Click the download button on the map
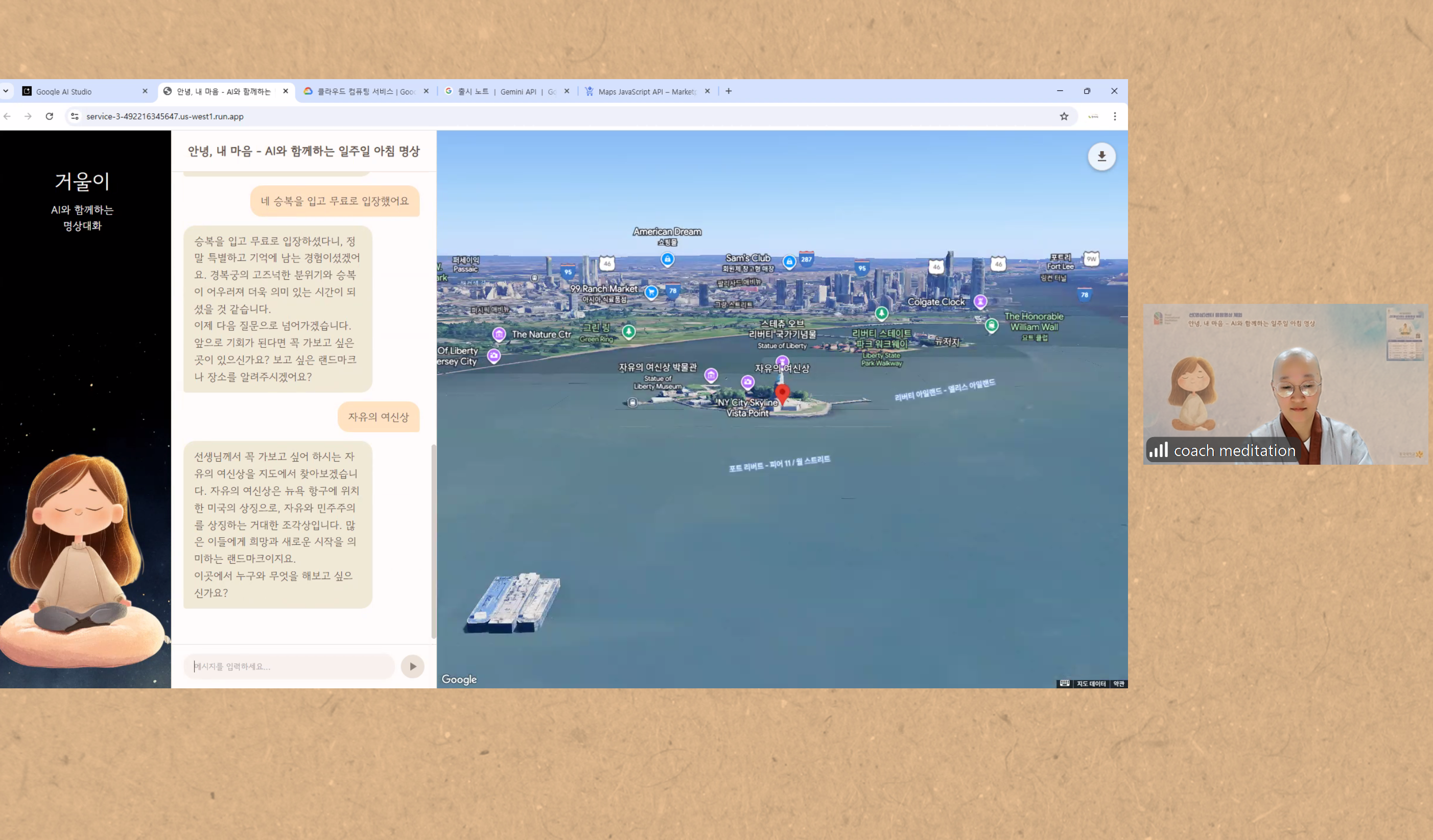The image size is (1433, 840). 1101,156
